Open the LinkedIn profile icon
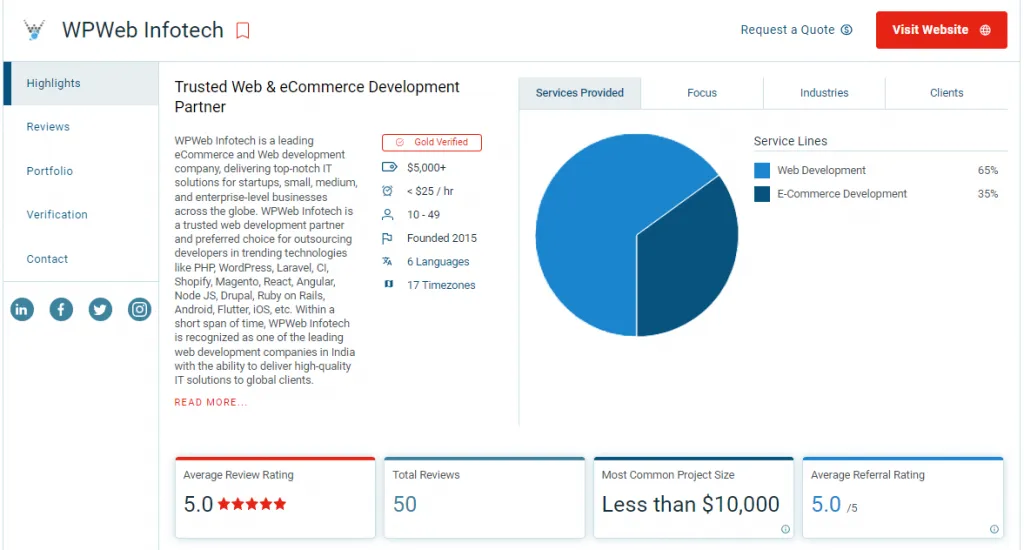1024x550 pixels. point(22,310)
